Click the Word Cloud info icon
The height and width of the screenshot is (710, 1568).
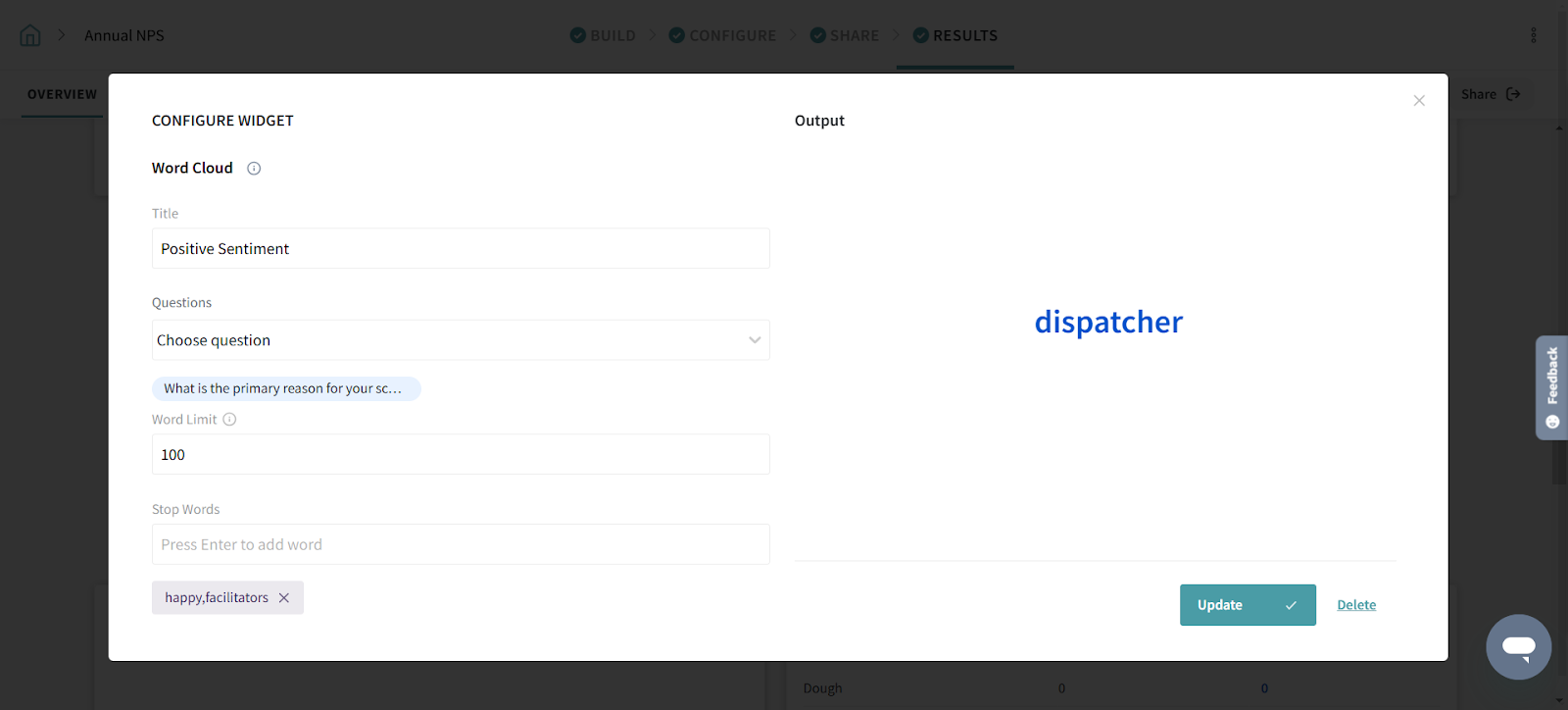coord(254,169)
